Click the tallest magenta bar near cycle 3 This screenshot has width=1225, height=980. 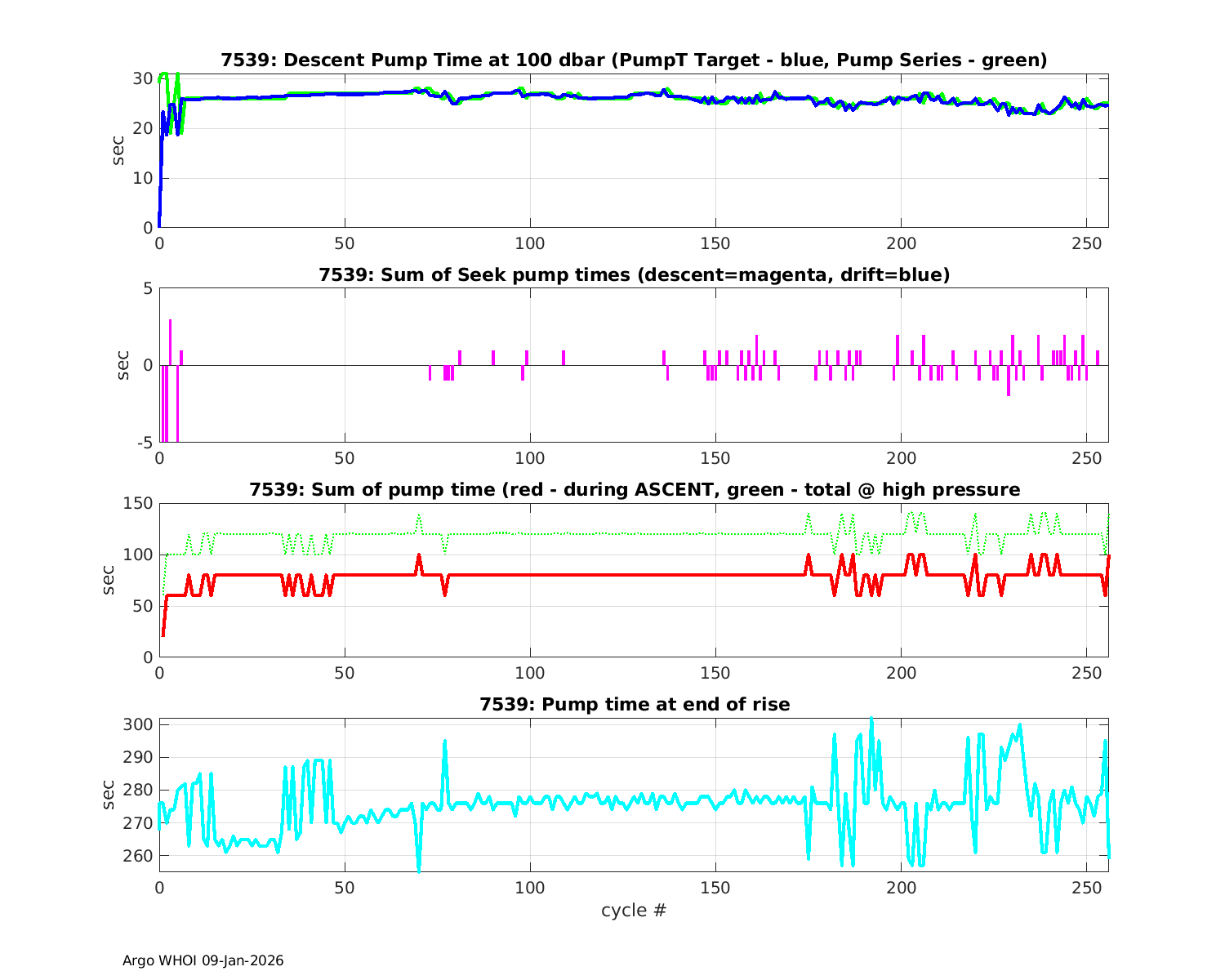170,339
